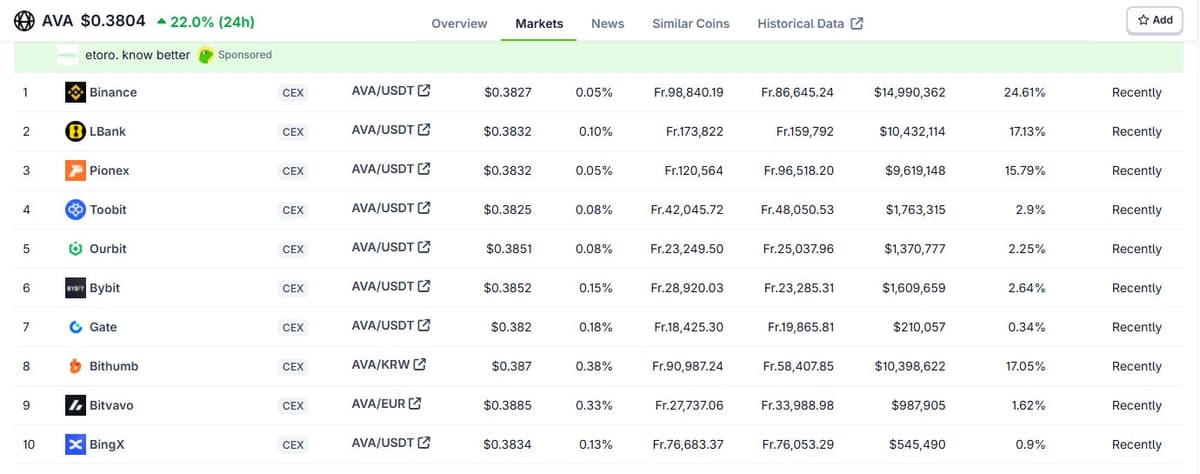Viewport: 1200px width, 474px height.
Task: Click external link icon in Bybit AVA/USDT row
Action: click(x=424, y=286)
